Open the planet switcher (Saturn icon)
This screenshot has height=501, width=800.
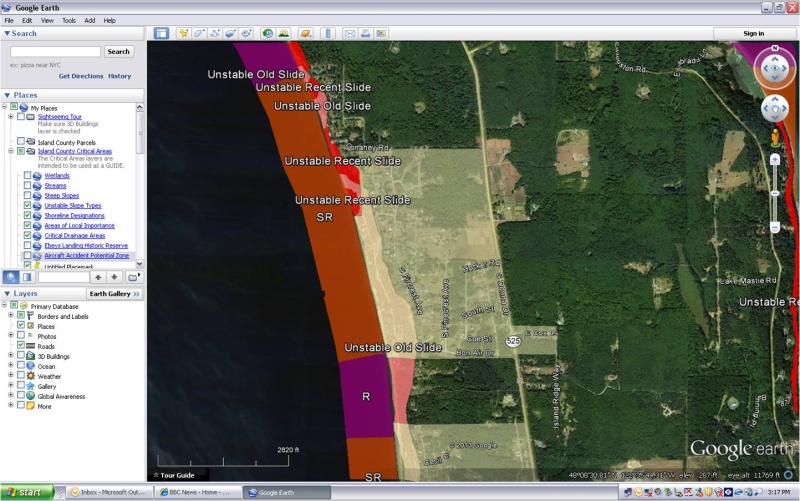[x=305, y=34]
